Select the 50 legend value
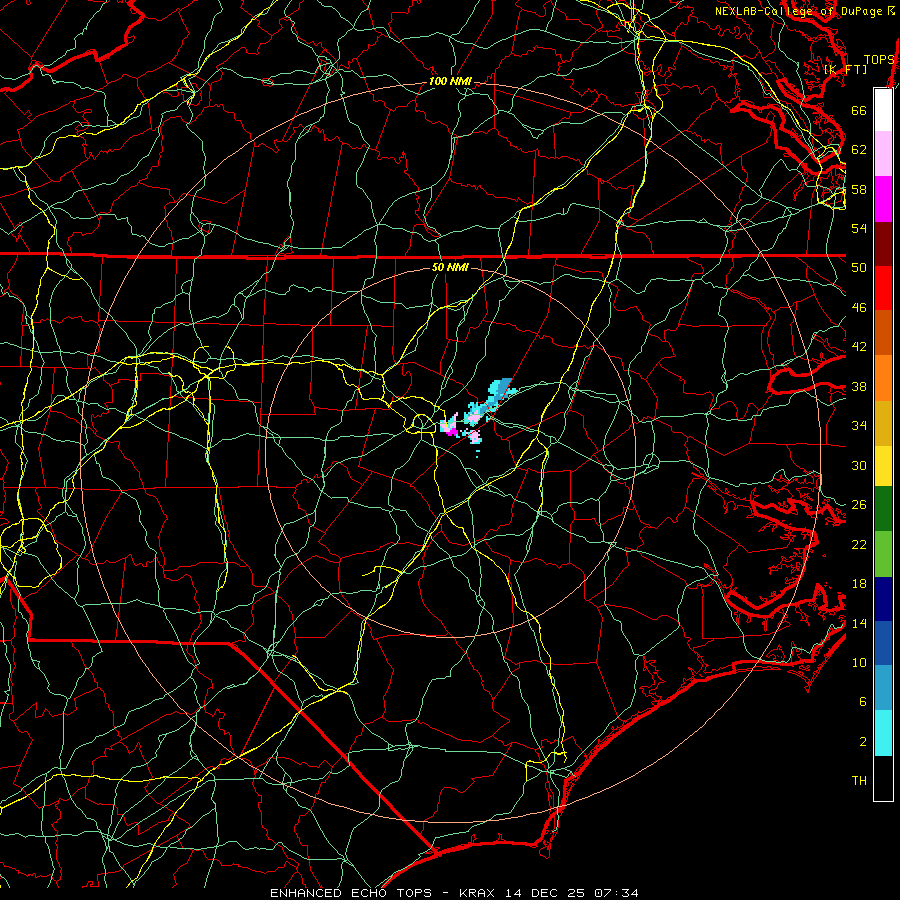Screen dimensions: 900x900 point(859,267)
